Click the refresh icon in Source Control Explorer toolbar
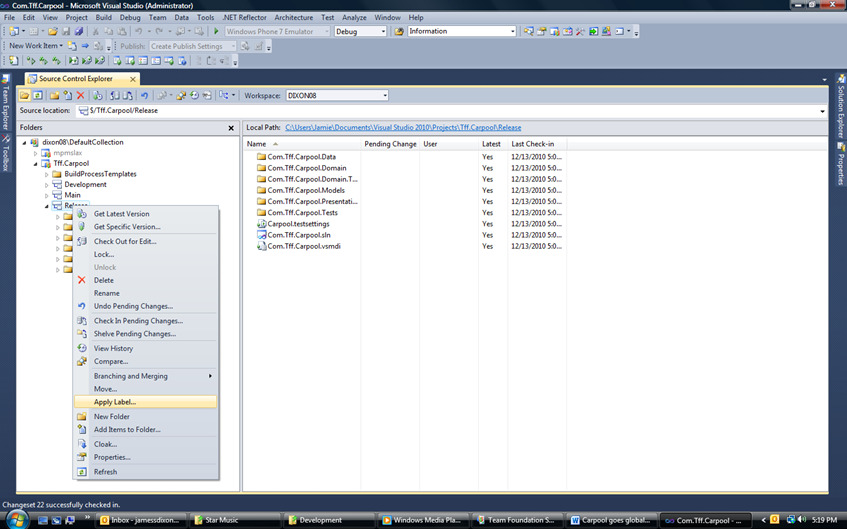 38,96
